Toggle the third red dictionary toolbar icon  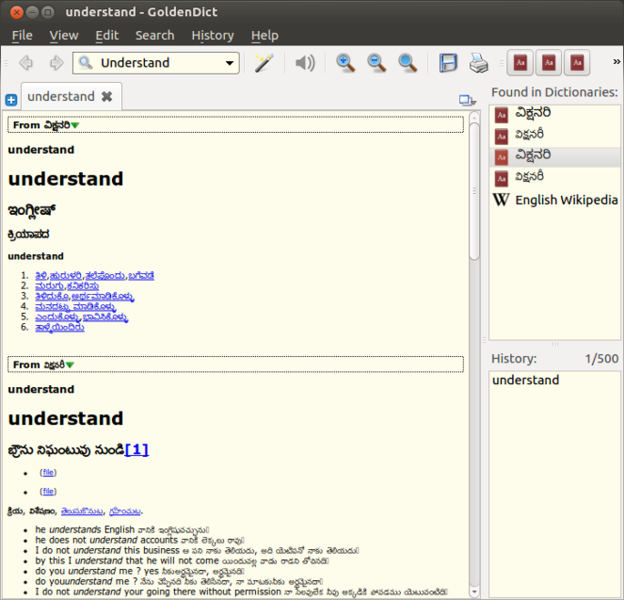tap(577, 62)
